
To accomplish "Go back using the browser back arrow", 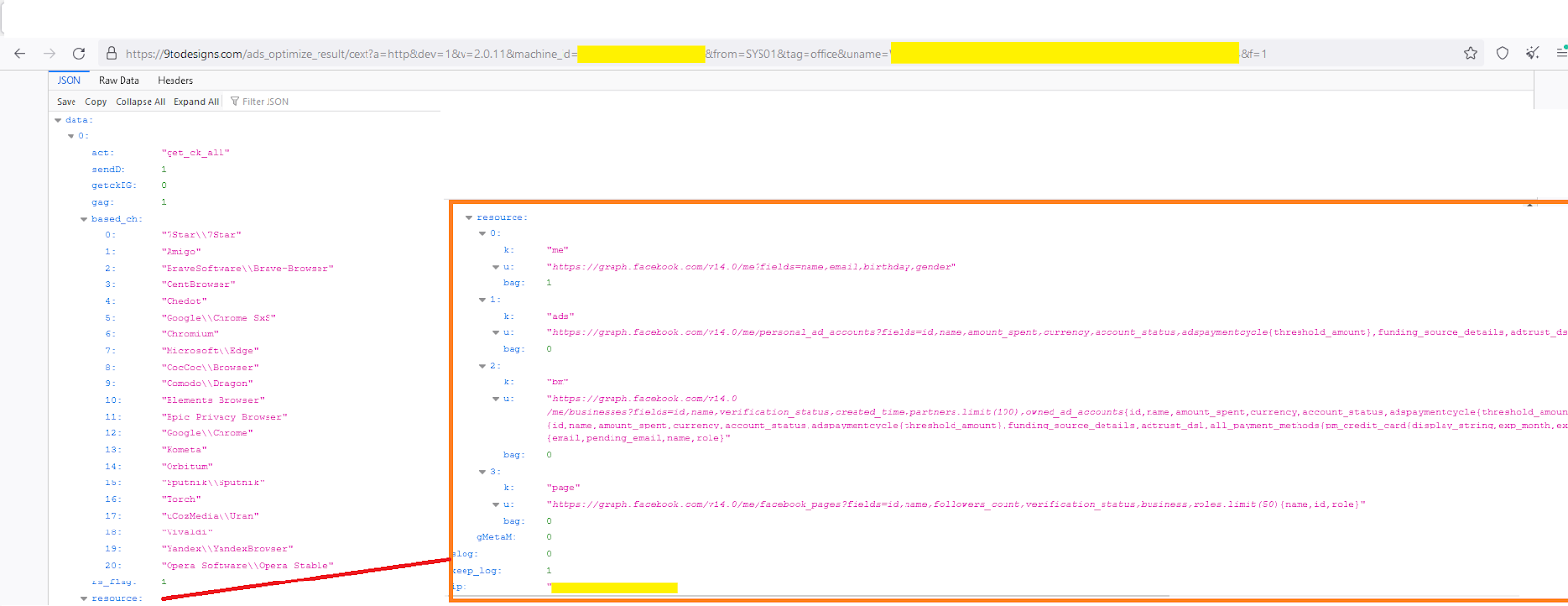I will [20, 53].
